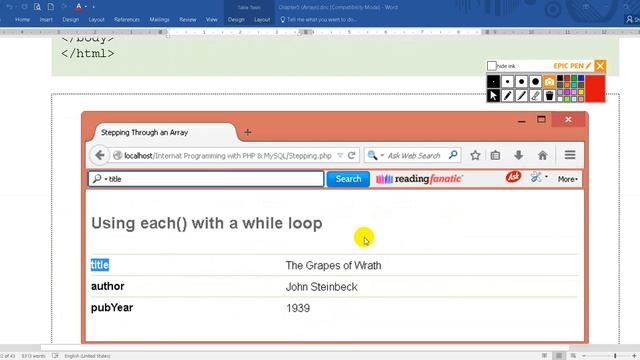The height and width of the screenshot is (360, 640).
Task: Open the Review ribbon tab
Action: click(x=188, y=20)
